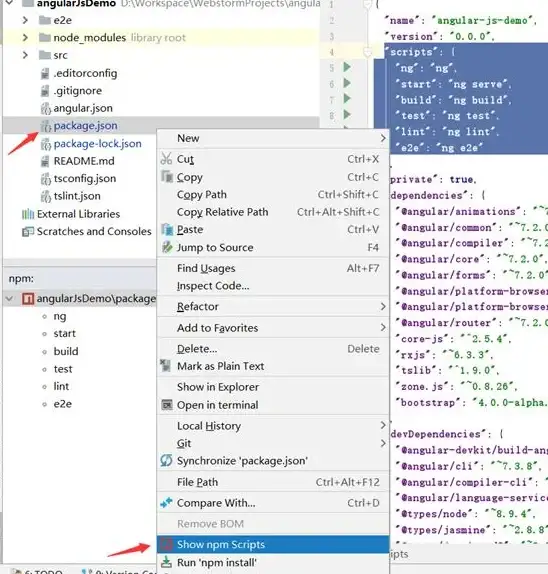Click the '@types/node' devDependency line
The width and height of the screenshot is (548, 574).
pos(466,514)
